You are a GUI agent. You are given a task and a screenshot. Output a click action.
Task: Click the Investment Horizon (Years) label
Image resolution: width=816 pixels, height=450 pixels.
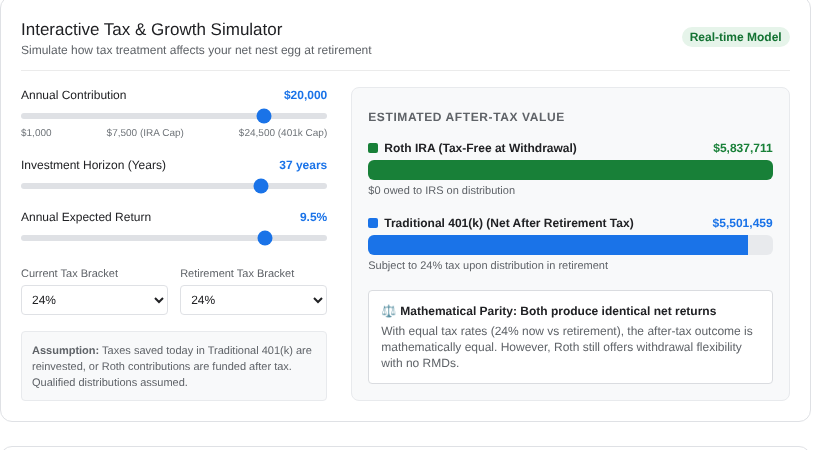coord(93,165)
